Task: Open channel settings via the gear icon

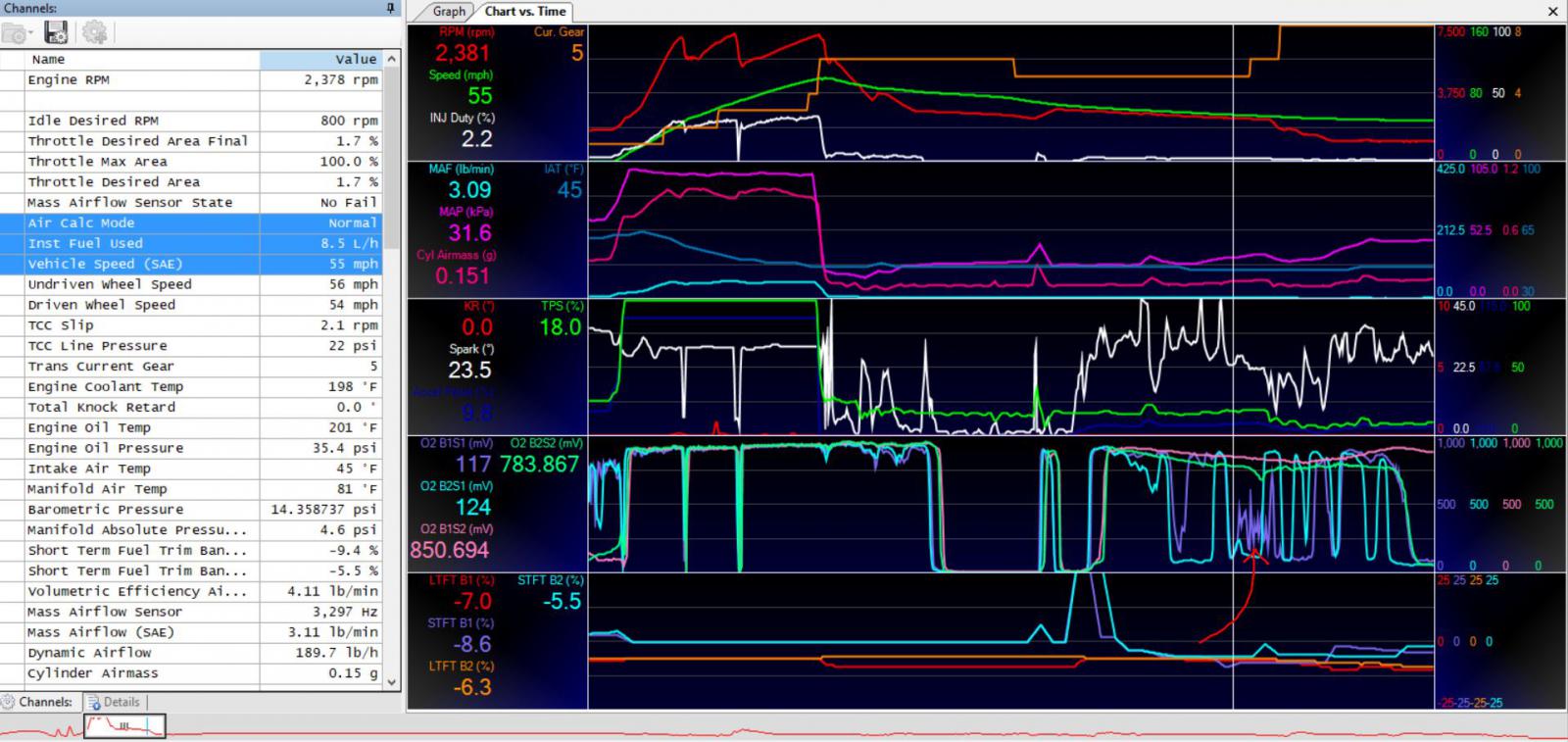Action: (94, 33)
